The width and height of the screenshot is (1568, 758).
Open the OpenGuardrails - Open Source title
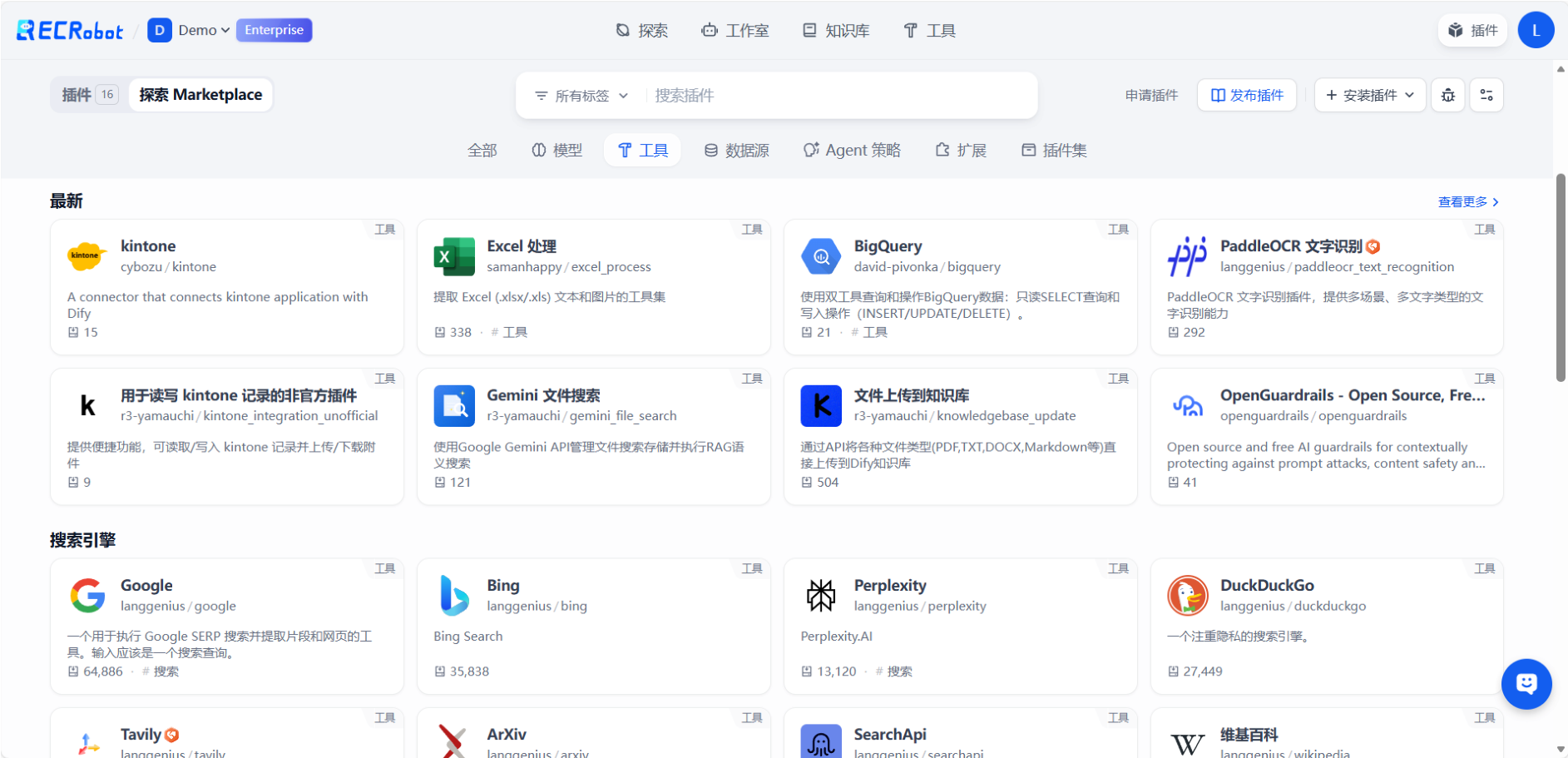point(1353,396)
